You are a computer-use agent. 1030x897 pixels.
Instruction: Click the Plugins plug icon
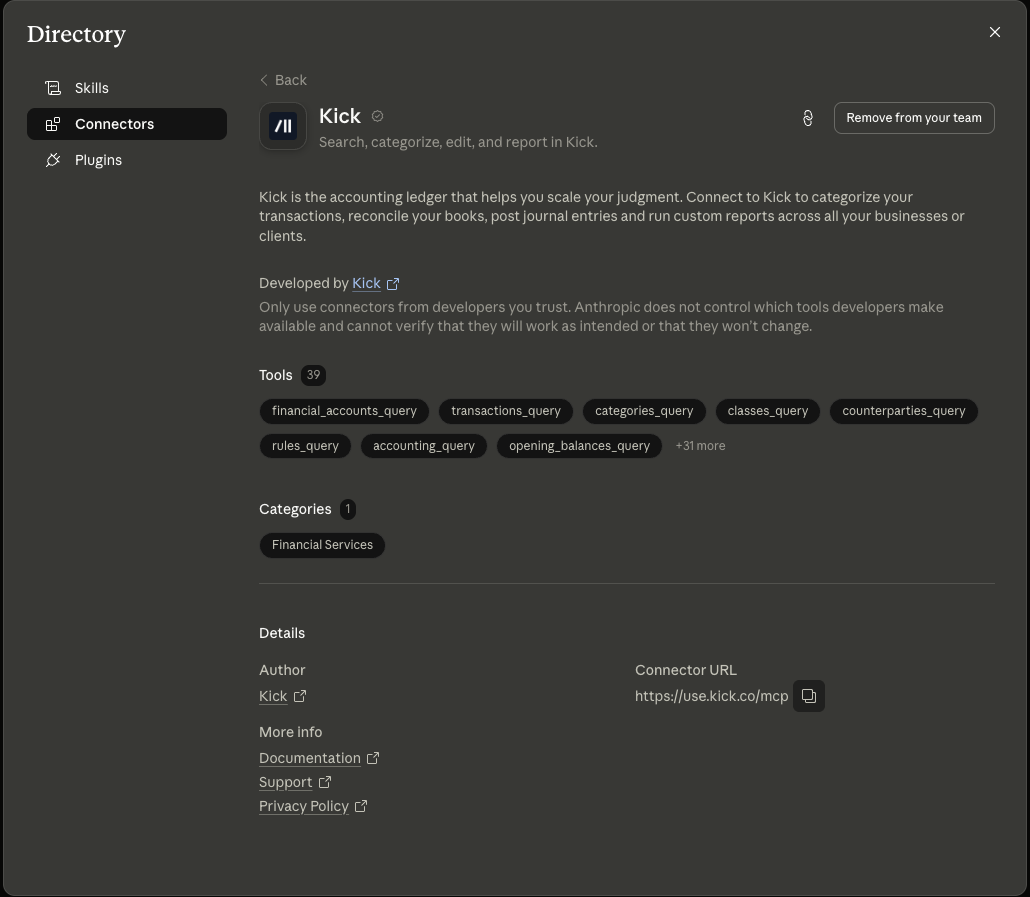click(53, 160)
